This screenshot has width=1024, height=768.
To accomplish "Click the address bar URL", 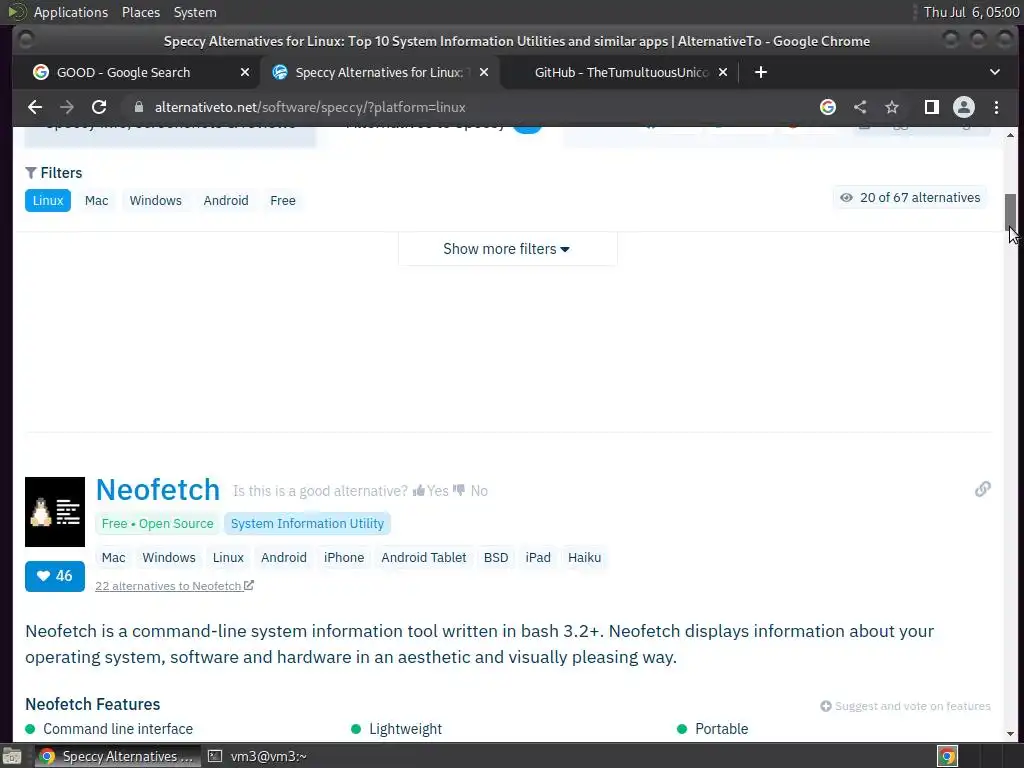I will click(310, 107).
